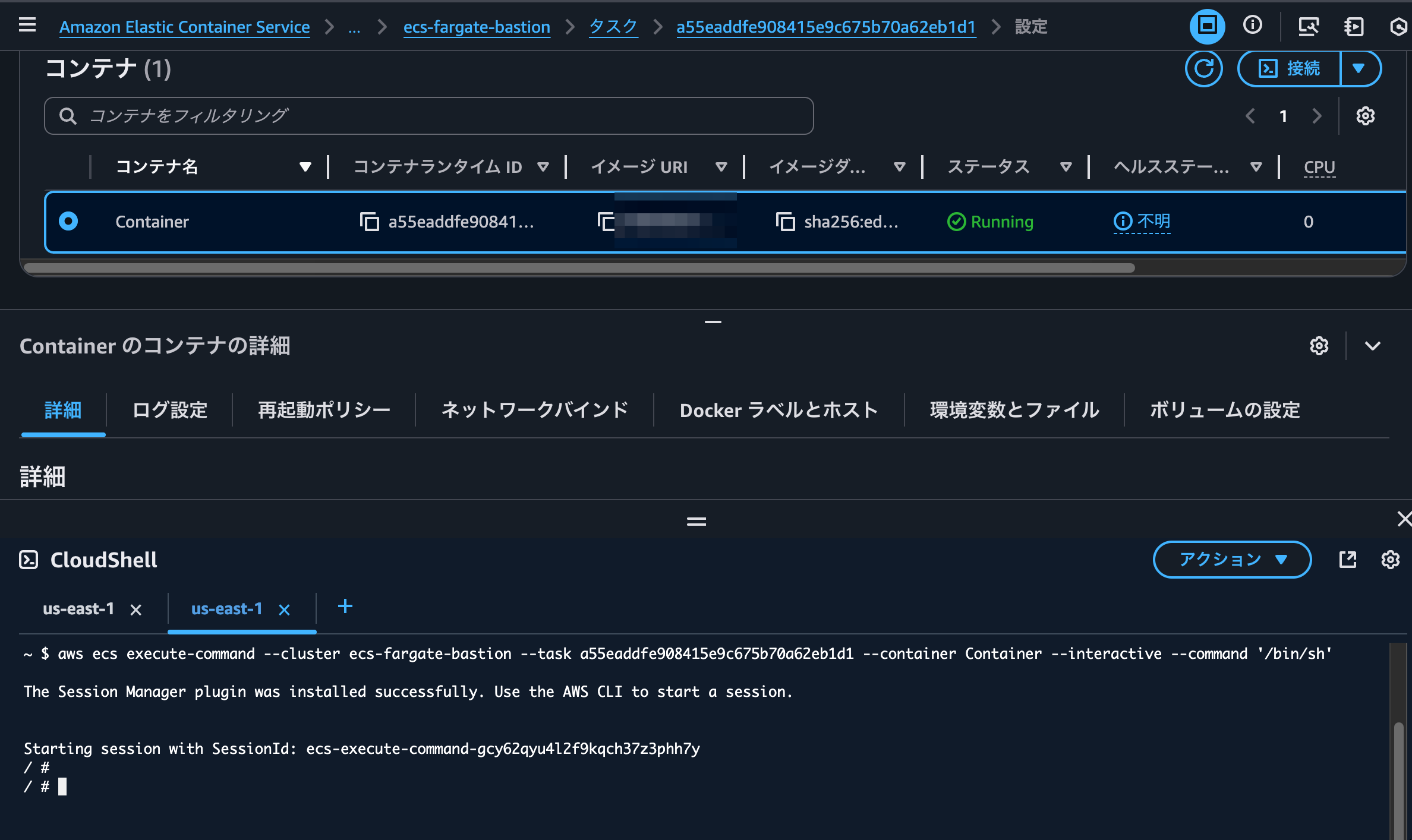This screenshot has width=1412, height=840.
Task: Sort by イメージダ... digest column
Action: point(899,167)
